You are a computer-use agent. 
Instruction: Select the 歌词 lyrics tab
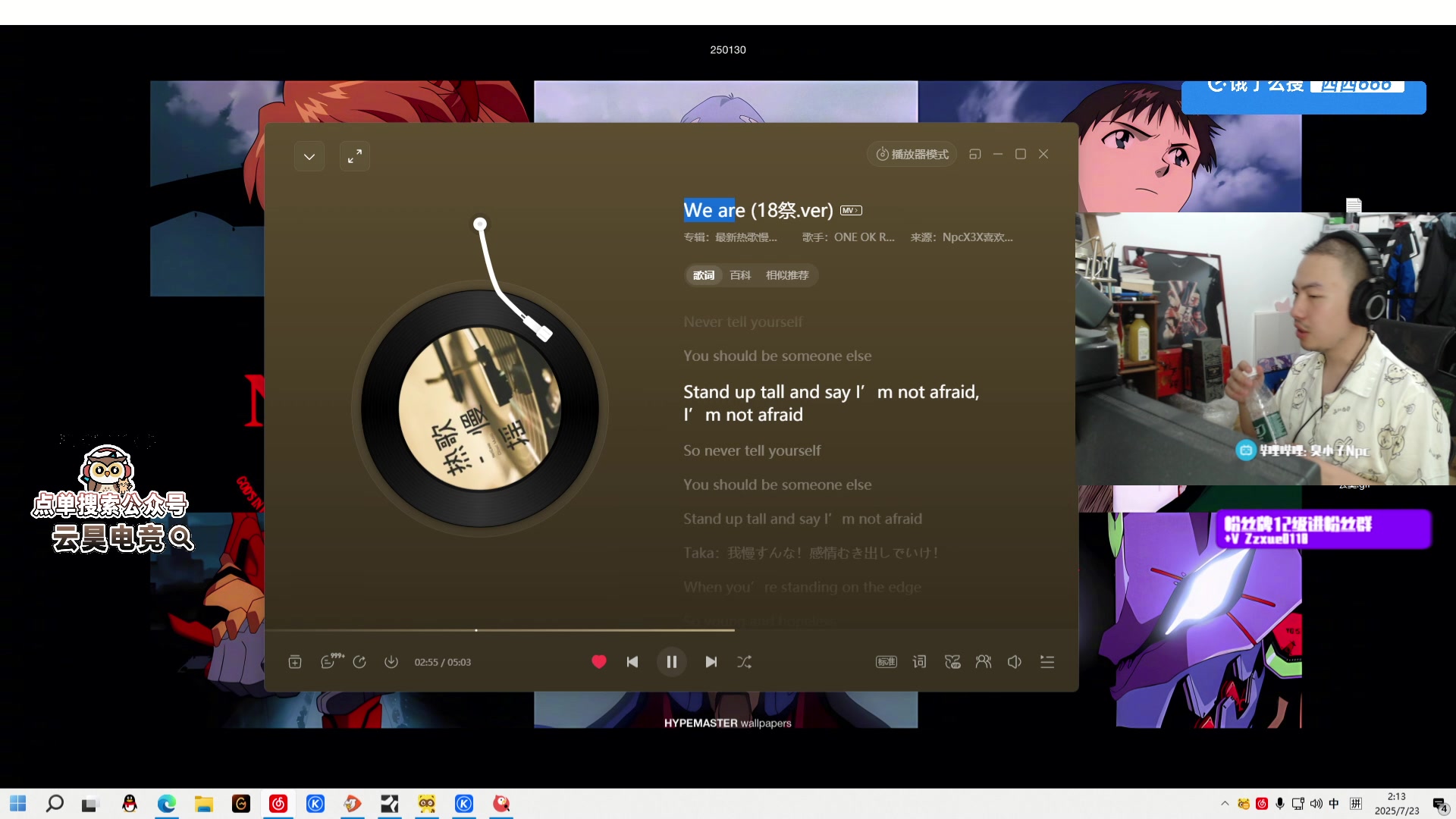703,275
